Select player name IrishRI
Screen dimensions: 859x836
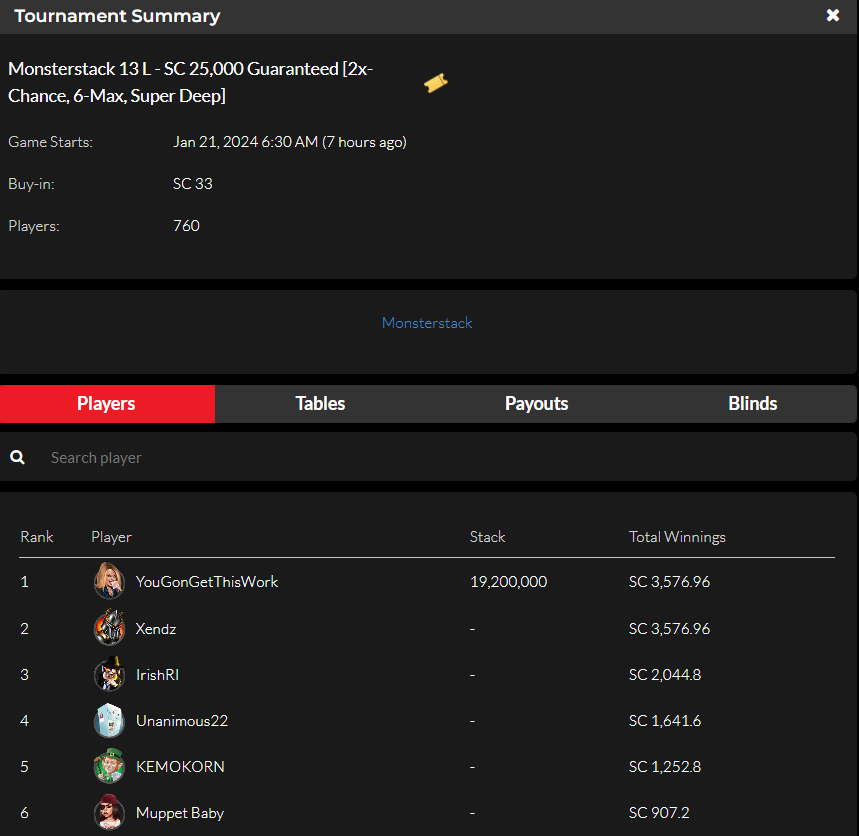pyautogui.click(x=157, y=674)
